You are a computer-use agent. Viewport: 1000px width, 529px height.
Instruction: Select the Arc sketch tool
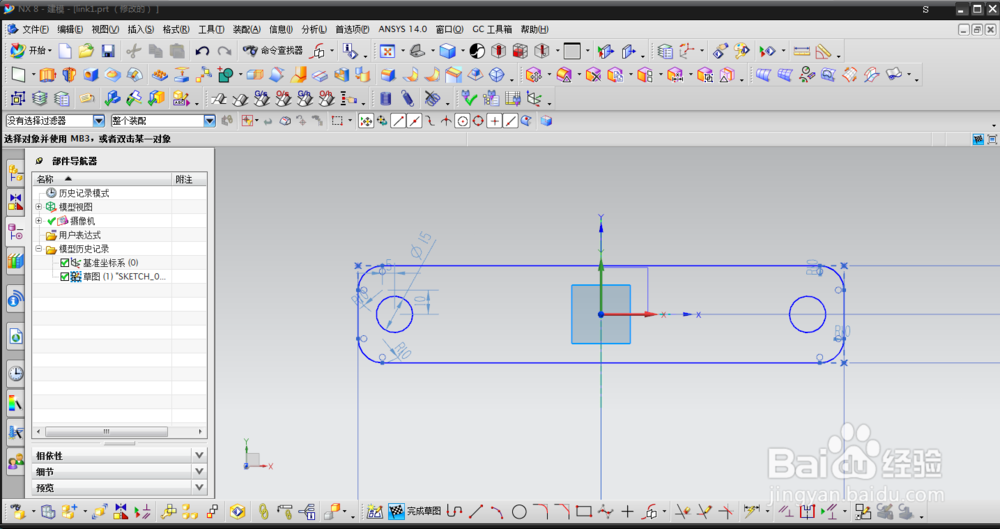[497, 511]
